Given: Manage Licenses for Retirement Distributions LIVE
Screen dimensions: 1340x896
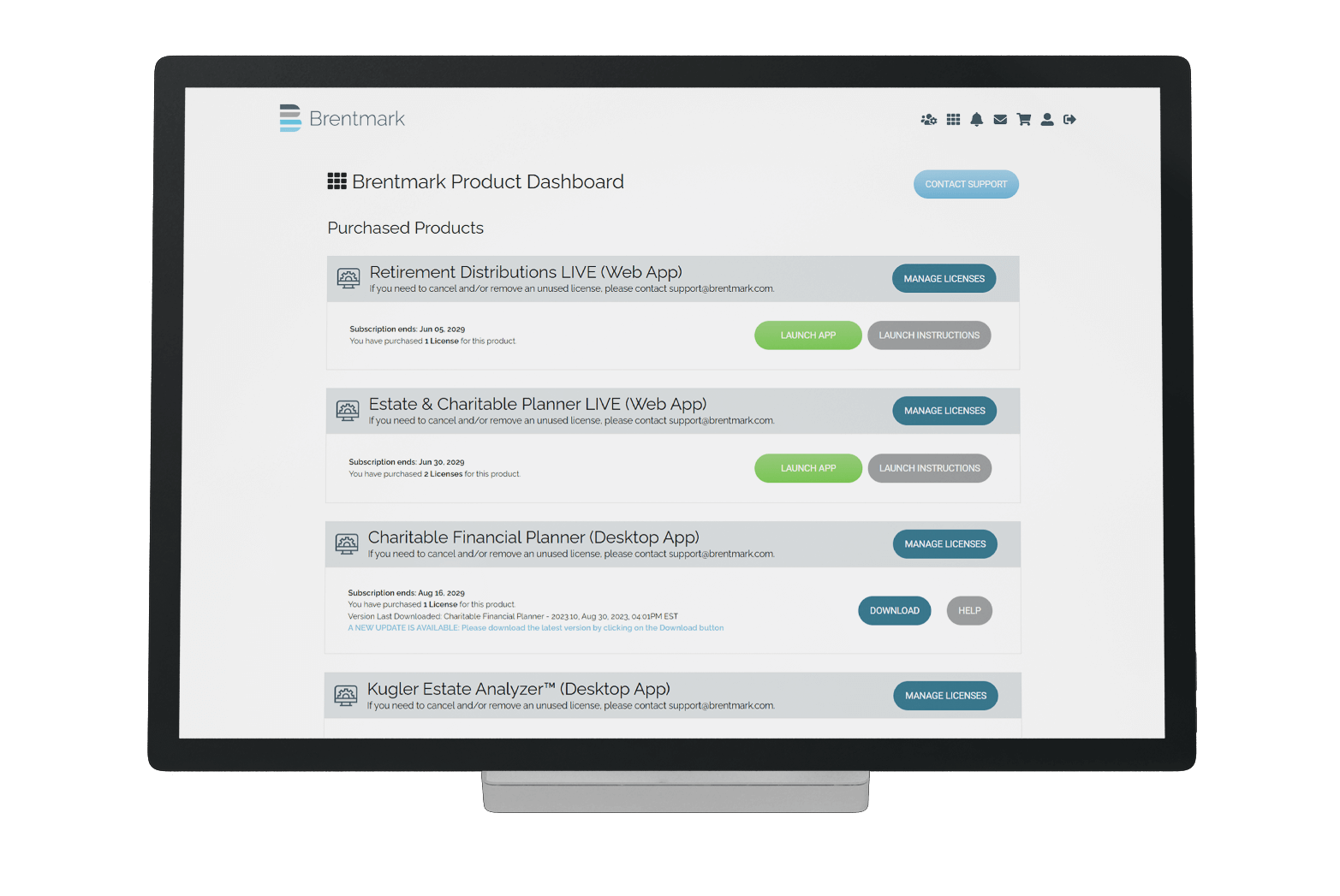Looking at the screenshot, I should point(944,279).
